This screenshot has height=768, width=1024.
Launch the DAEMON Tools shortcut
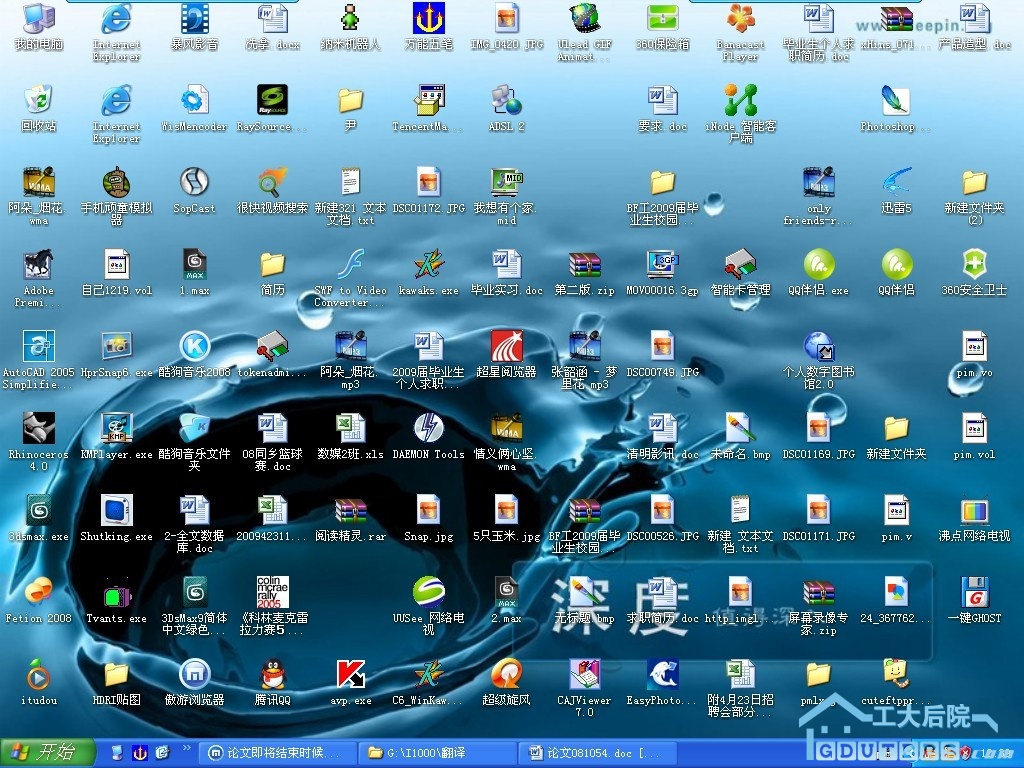click(x=428, y=429)
